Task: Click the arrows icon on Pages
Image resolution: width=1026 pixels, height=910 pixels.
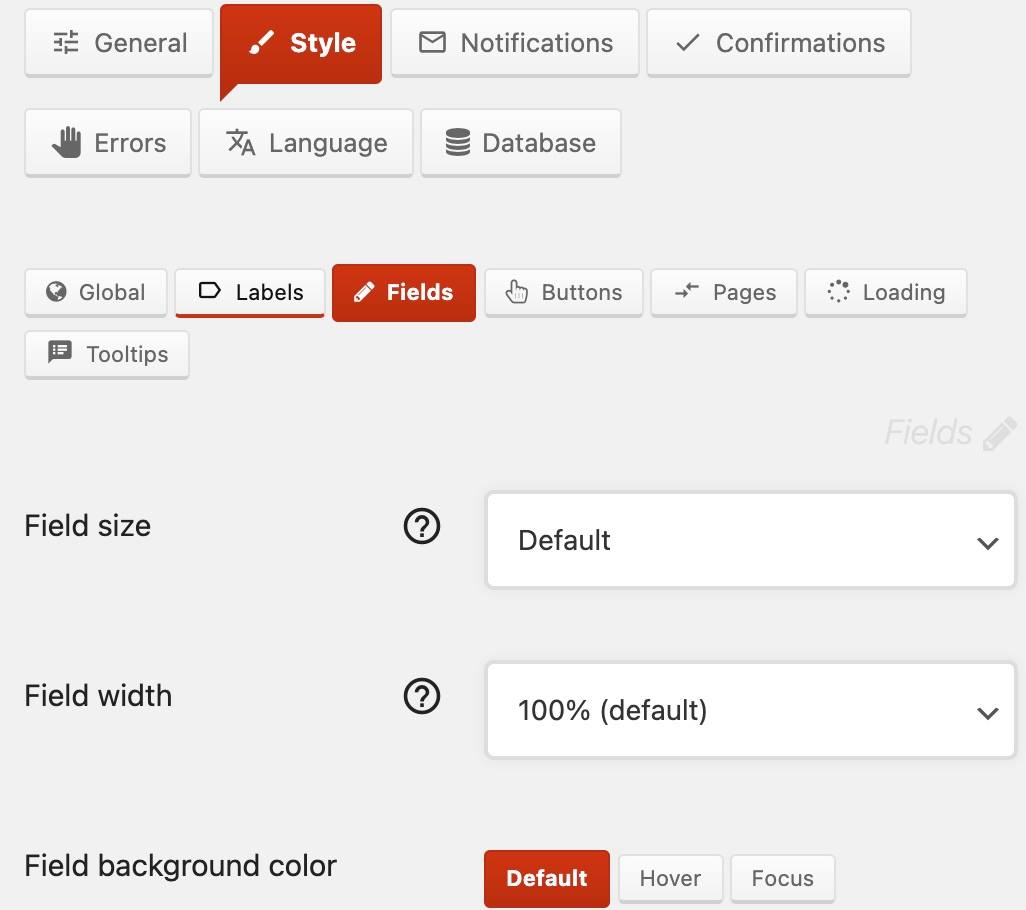Action: pos(686,290)
